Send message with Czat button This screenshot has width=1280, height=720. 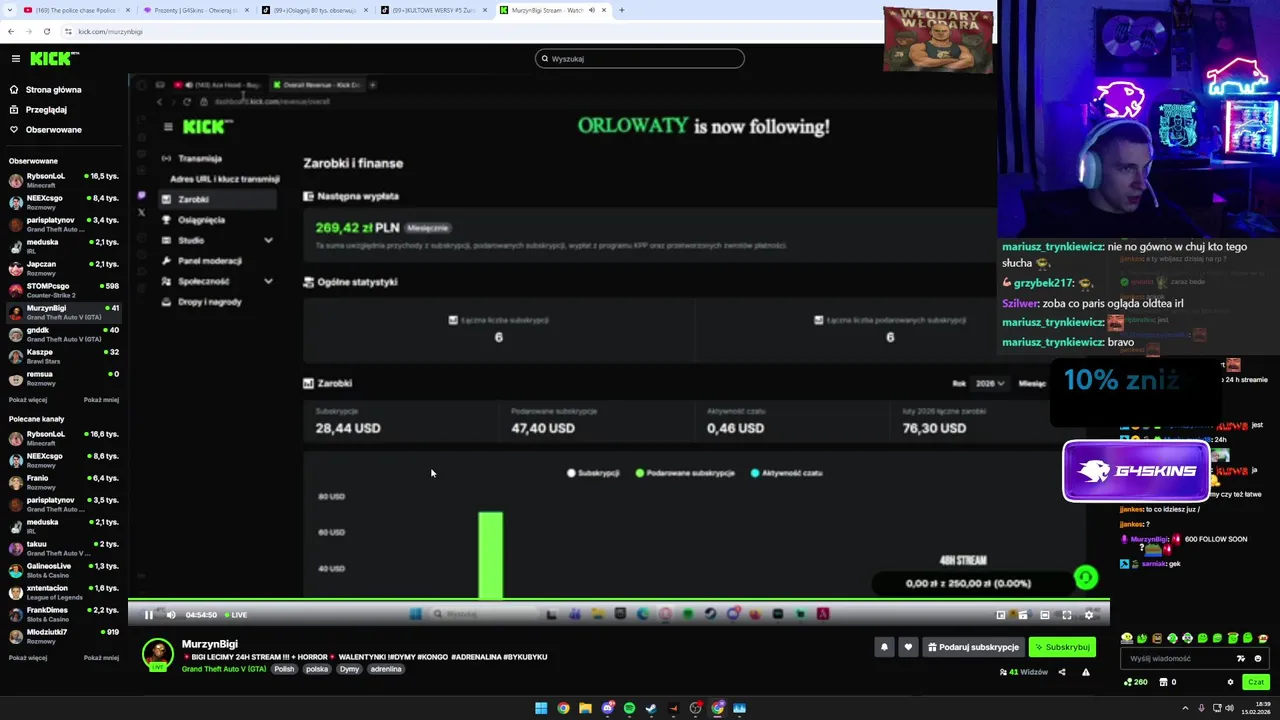point(1256,682)
